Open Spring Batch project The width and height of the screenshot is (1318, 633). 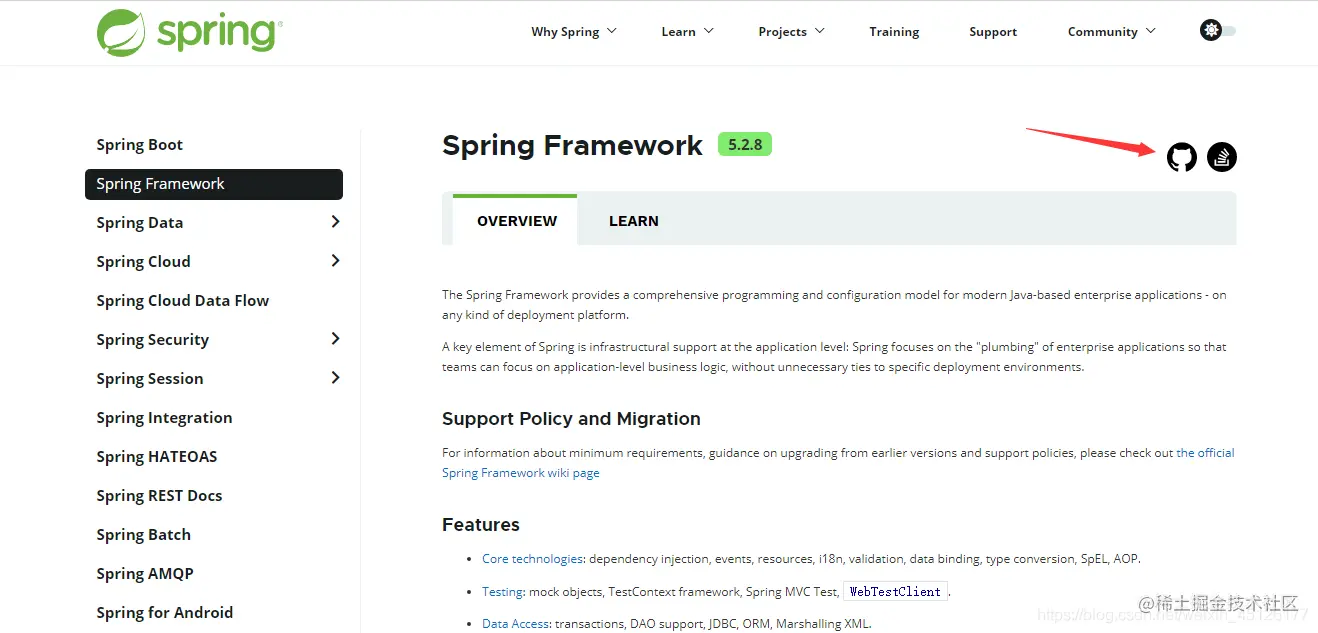[143, 535]
